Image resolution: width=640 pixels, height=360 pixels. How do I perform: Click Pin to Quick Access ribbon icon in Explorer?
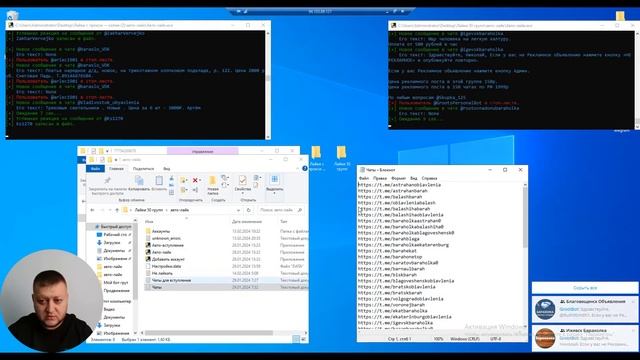coord(107,181)
